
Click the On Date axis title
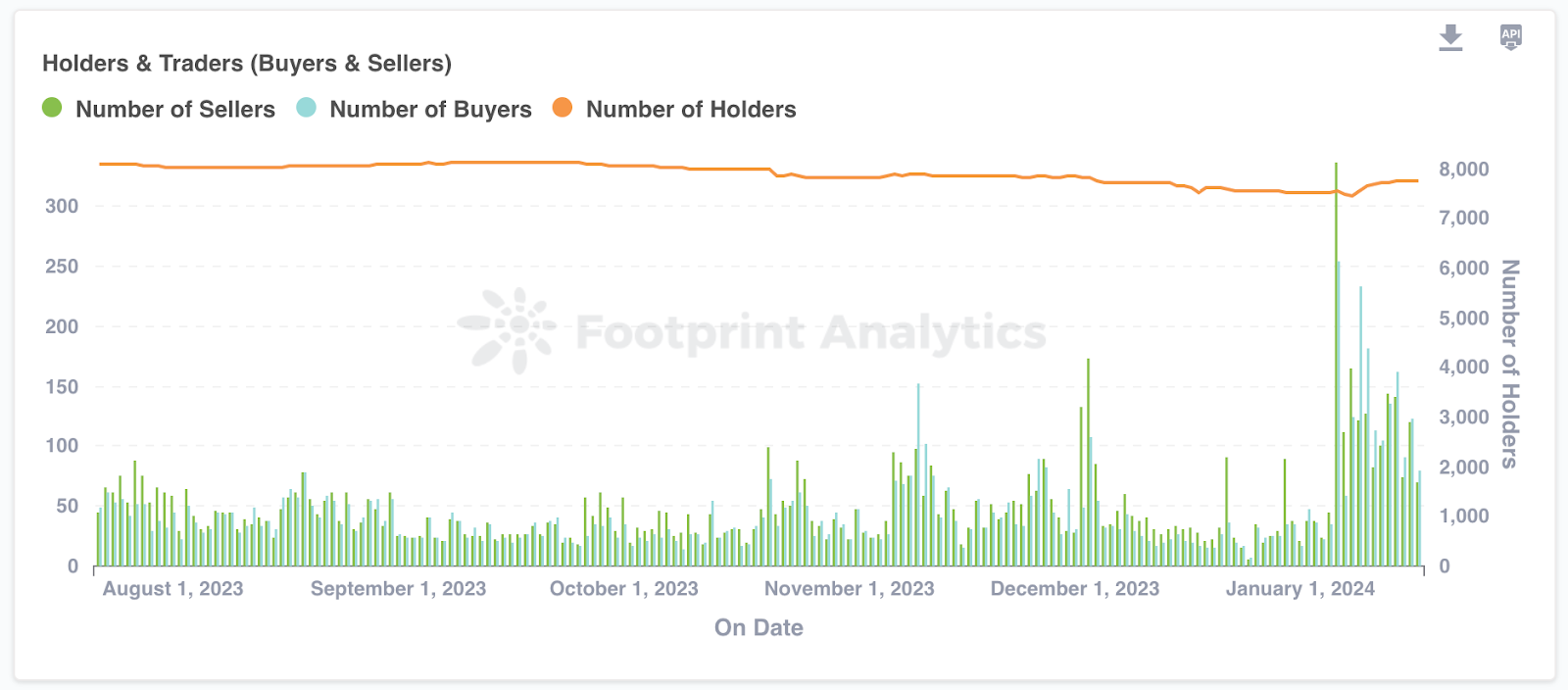[x=759, y=628]
